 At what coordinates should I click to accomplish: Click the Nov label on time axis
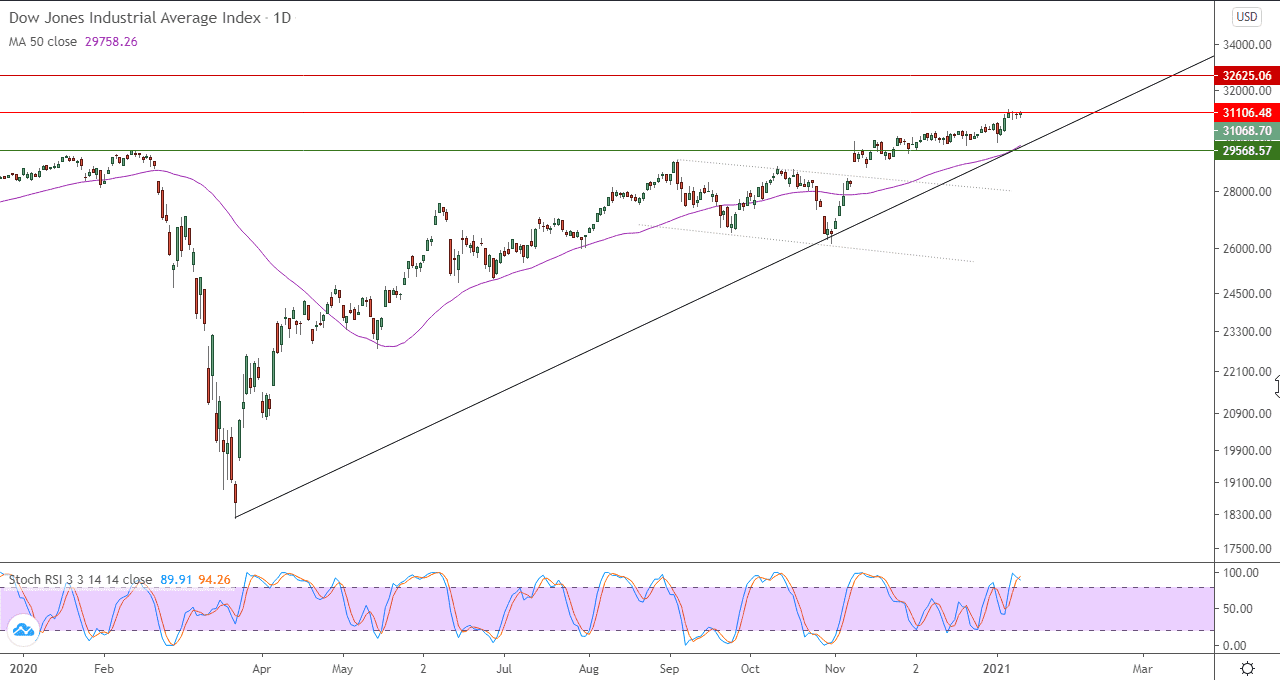(833, 667)
